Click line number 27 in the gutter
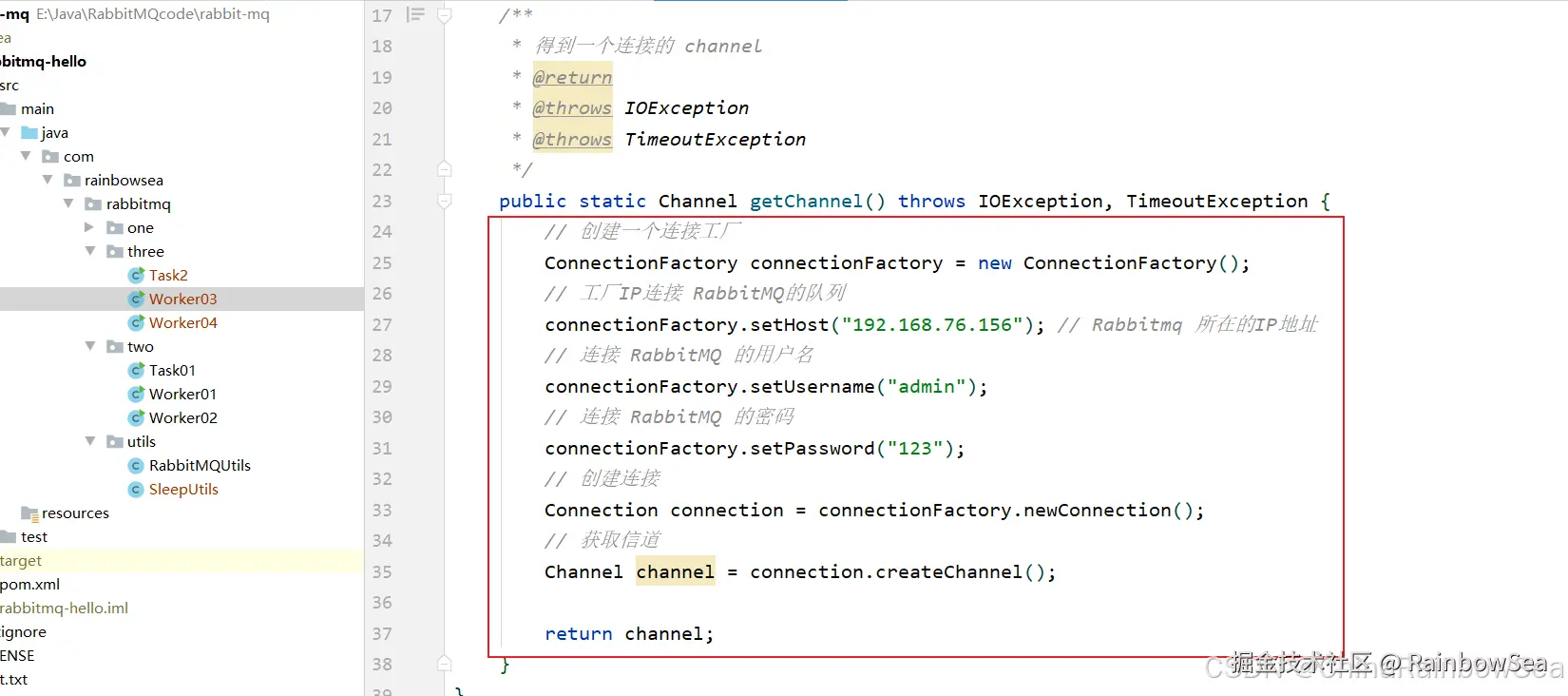This screenshot has height=696, width=1568. tap(382, 325)
